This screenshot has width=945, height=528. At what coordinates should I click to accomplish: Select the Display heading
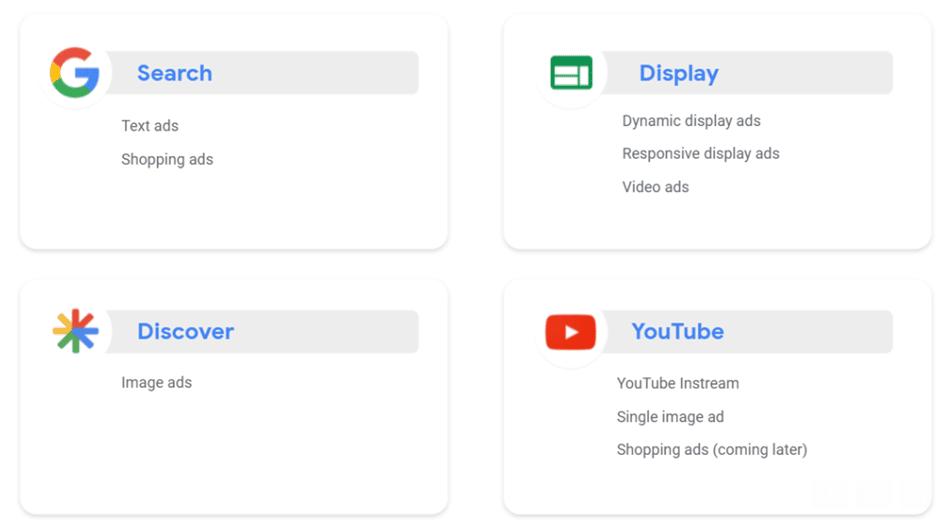click(x=679, y=74)
